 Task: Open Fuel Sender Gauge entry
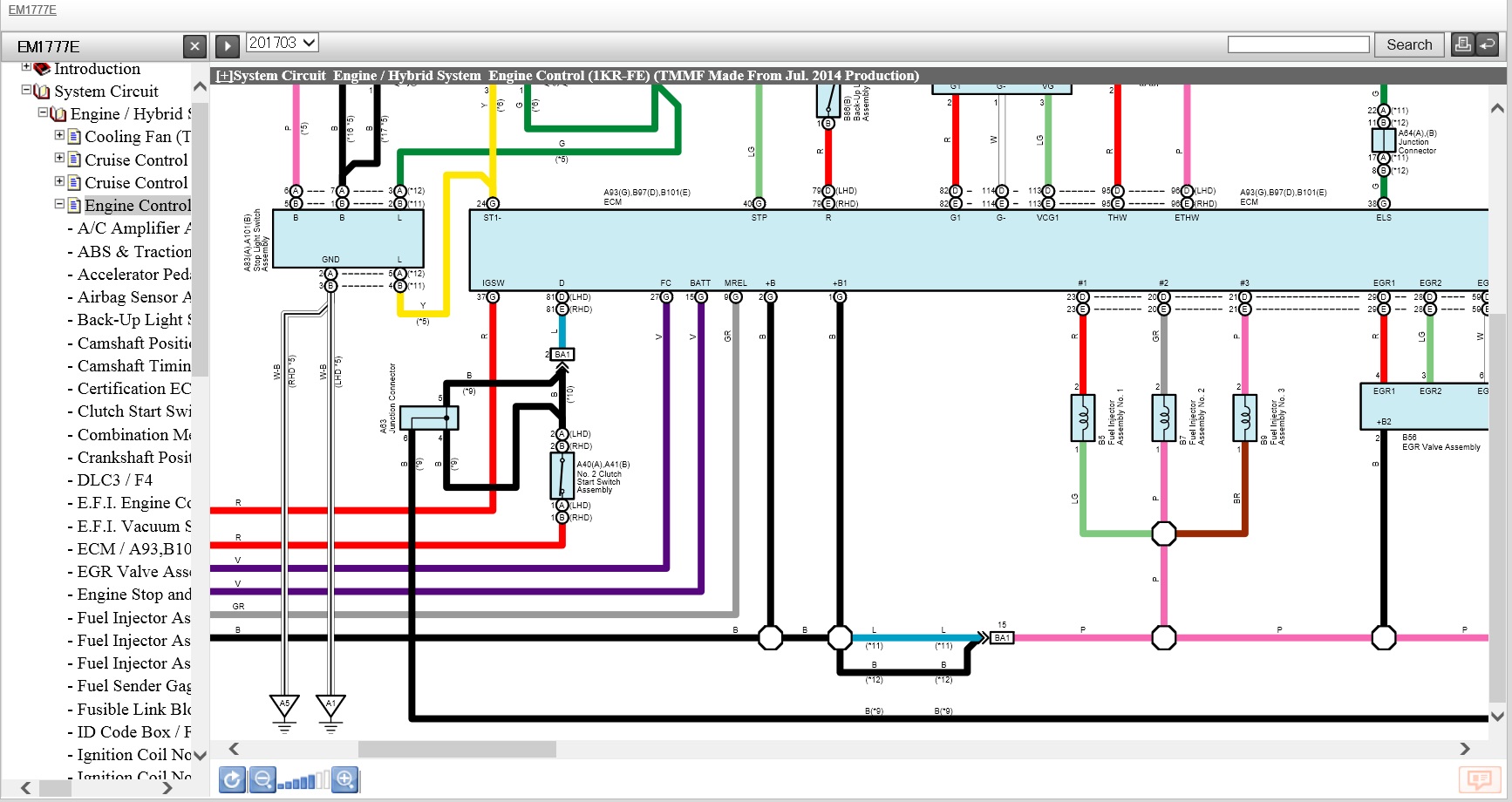(134, 686)
